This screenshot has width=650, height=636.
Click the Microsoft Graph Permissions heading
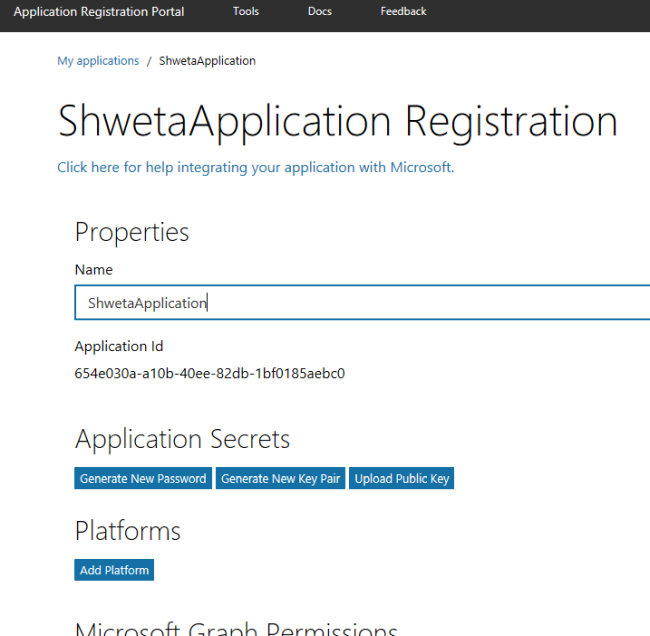click(x=236, y=628)
